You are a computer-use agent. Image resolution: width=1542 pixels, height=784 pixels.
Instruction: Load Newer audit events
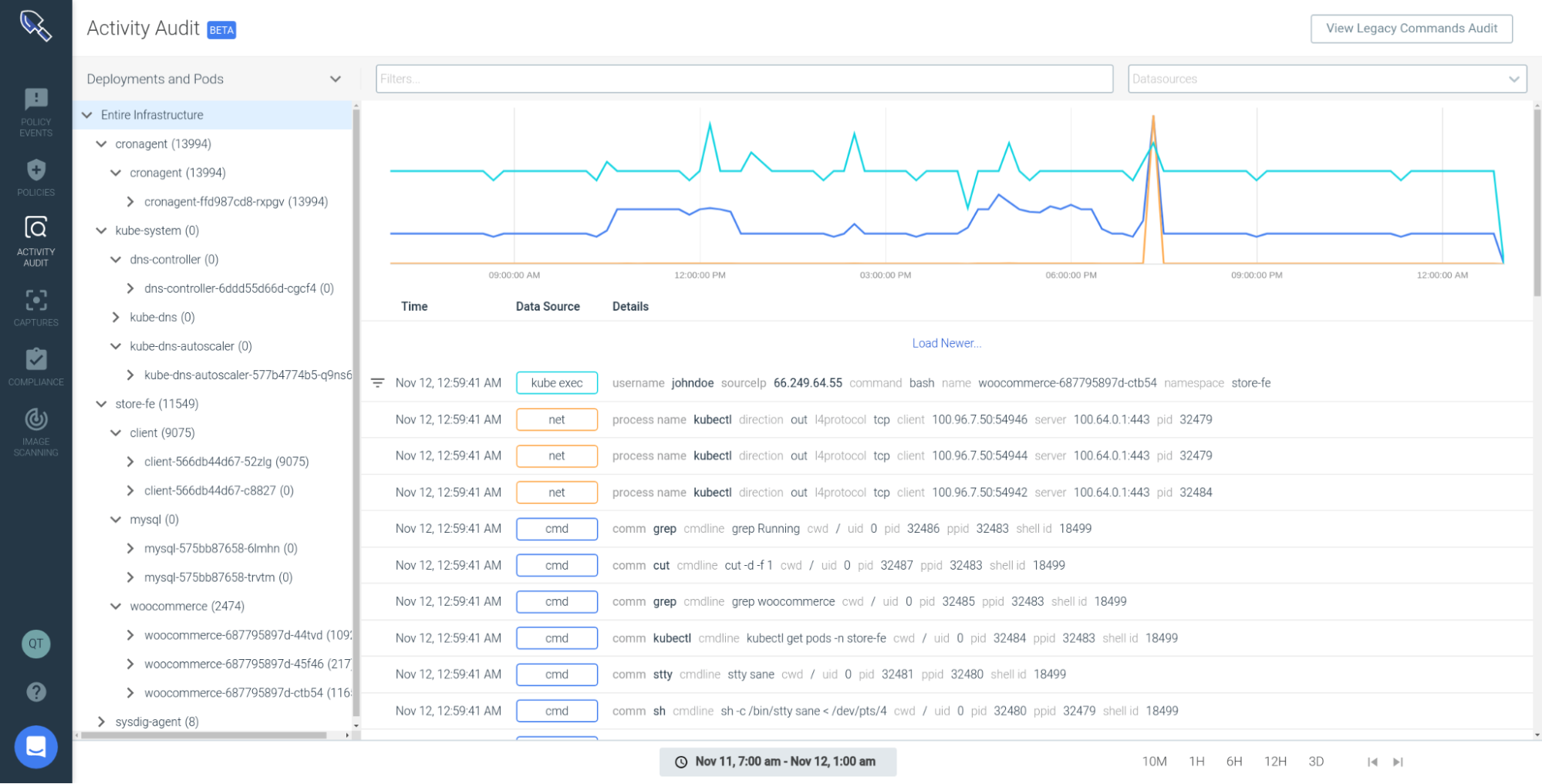point(946,343)
